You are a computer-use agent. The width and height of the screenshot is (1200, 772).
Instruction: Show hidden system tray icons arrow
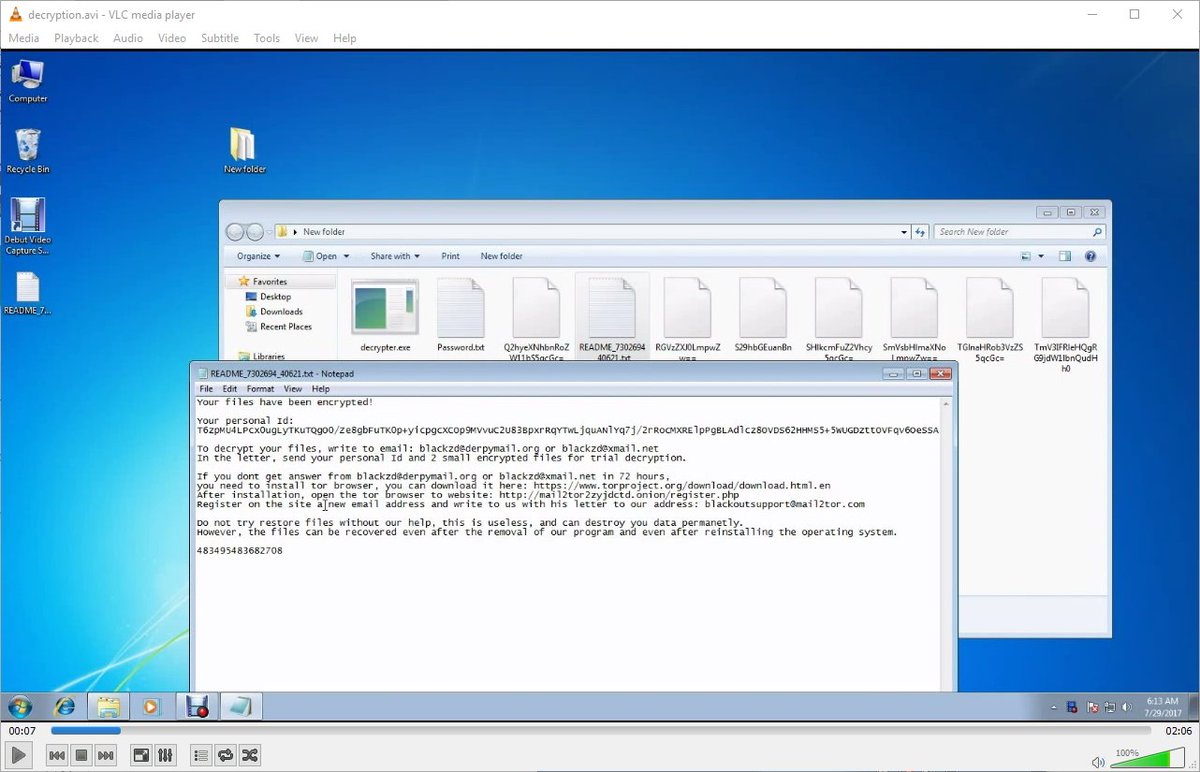pos(1054,707)
